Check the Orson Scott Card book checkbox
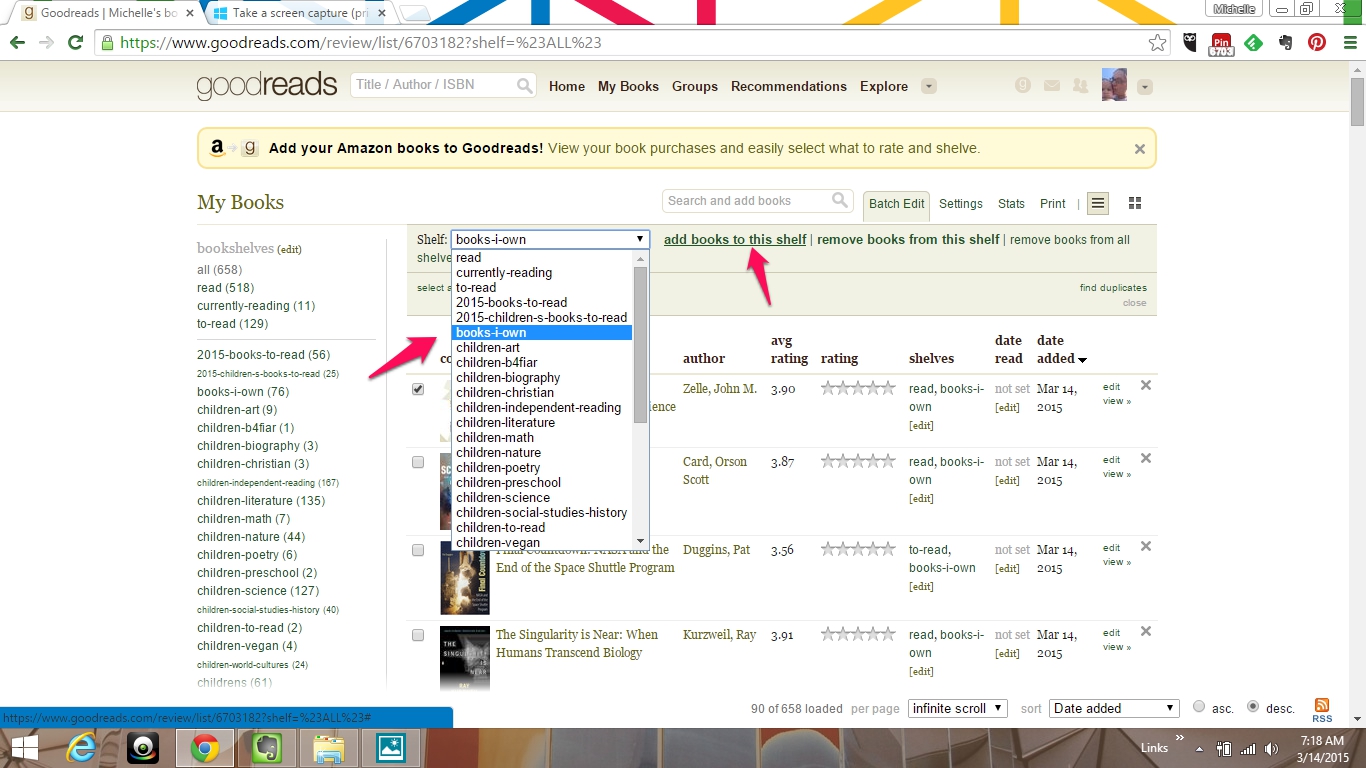This screenshot has width=1366, height=768. point(418,462)
